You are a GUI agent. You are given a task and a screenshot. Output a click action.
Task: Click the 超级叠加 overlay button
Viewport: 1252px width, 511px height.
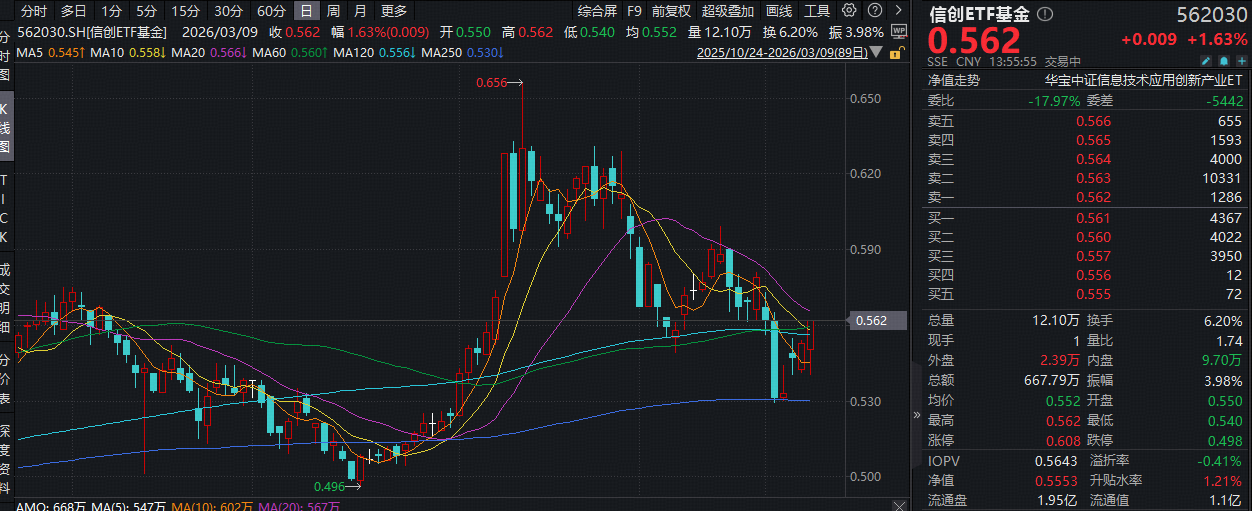tap(727, 11)
